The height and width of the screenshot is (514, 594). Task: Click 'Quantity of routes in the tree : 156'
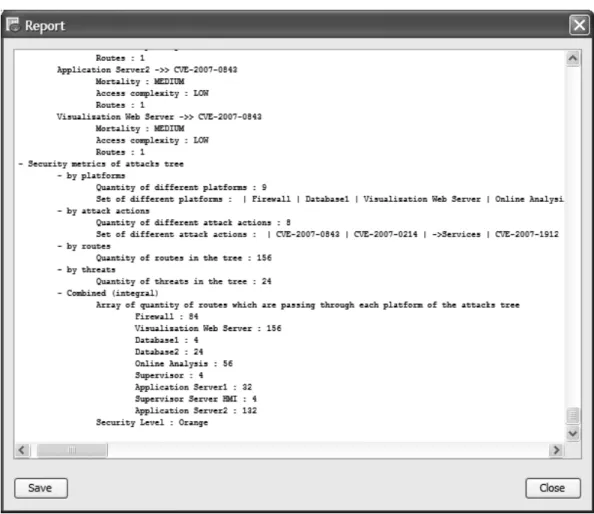click(183, 258)
